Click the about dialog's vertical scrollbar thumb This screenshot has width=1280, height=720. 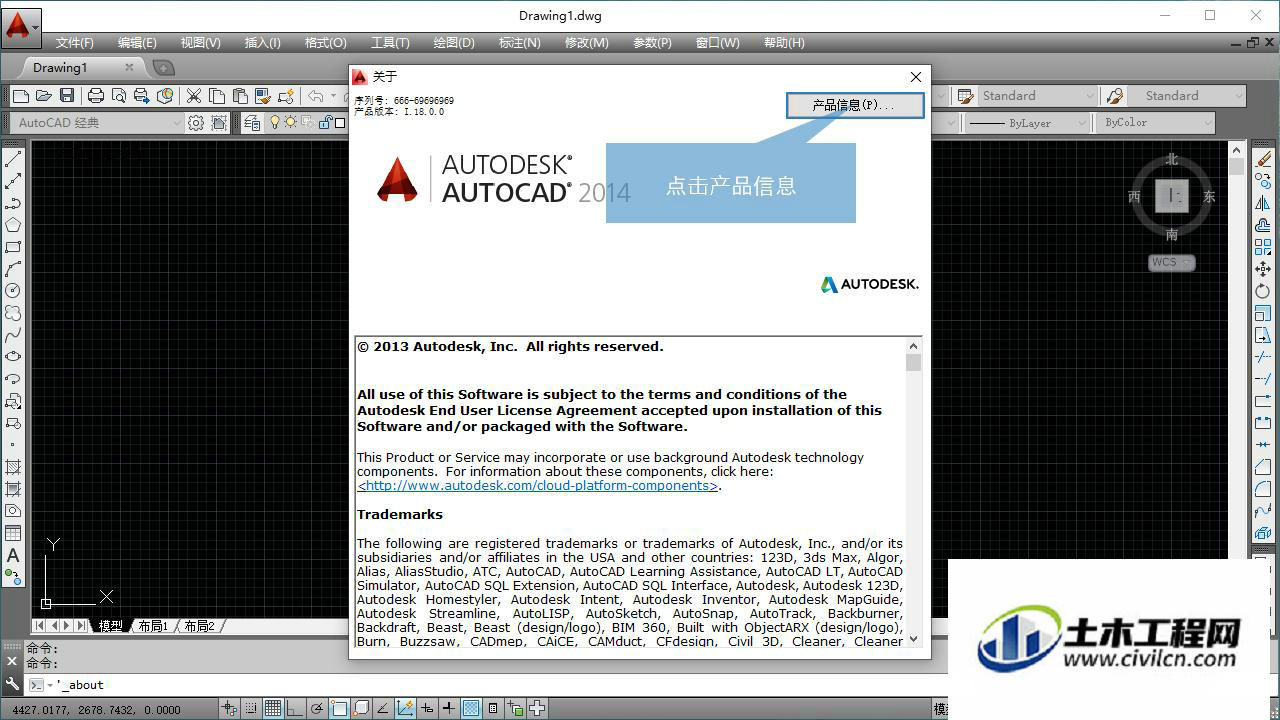click(x=913, y=362)
